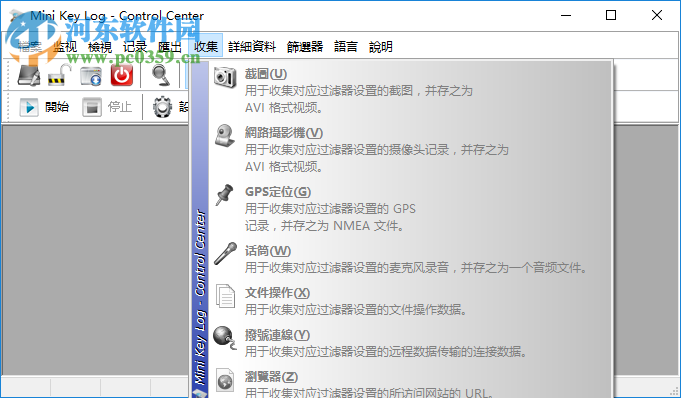Open the 檔案 menu
Viewport: 681px width, 398px height.
[x=30, y=46]
